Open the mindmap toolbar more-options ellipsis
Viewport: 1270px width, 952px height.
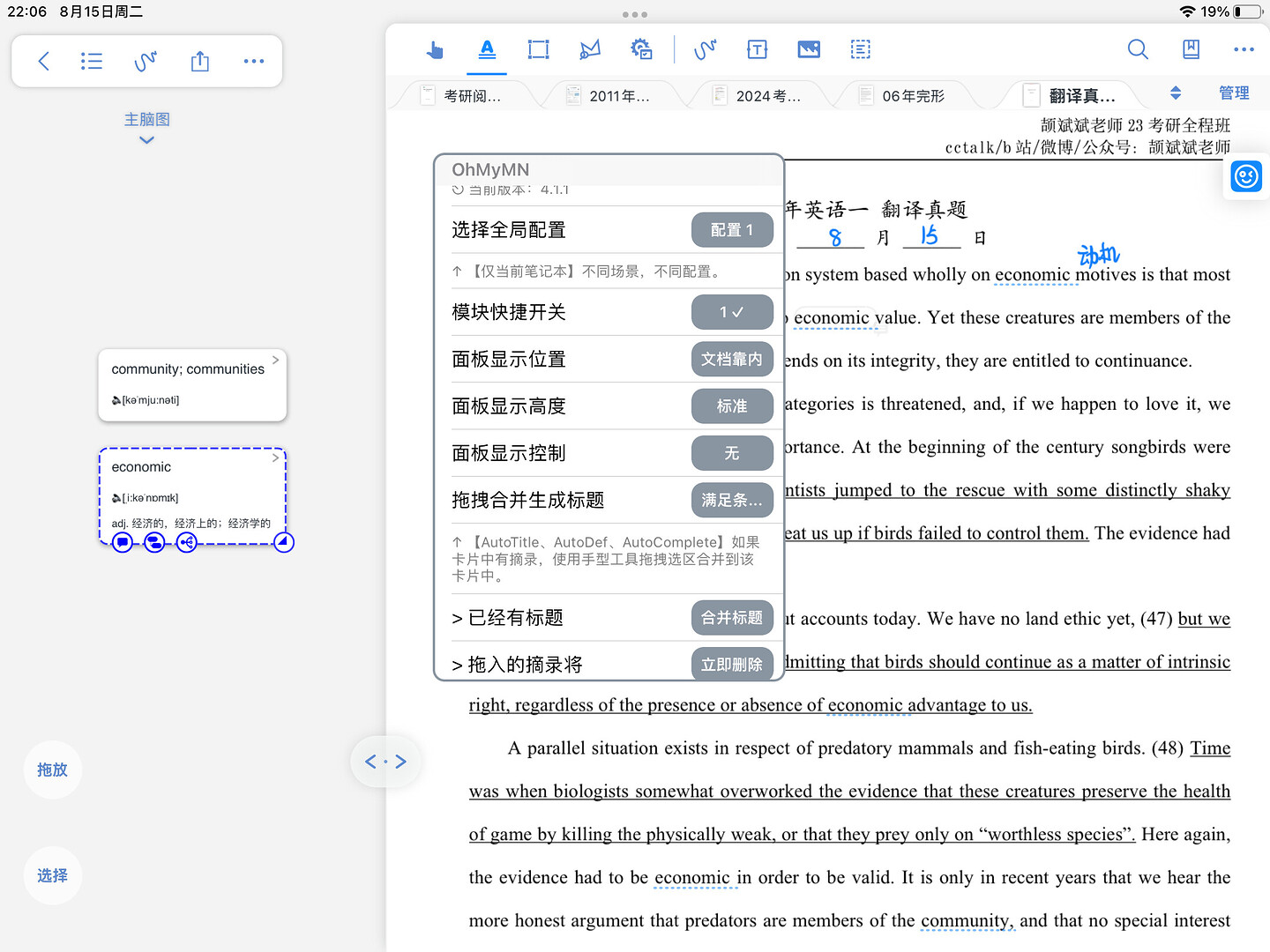click(x=254, y=61)
